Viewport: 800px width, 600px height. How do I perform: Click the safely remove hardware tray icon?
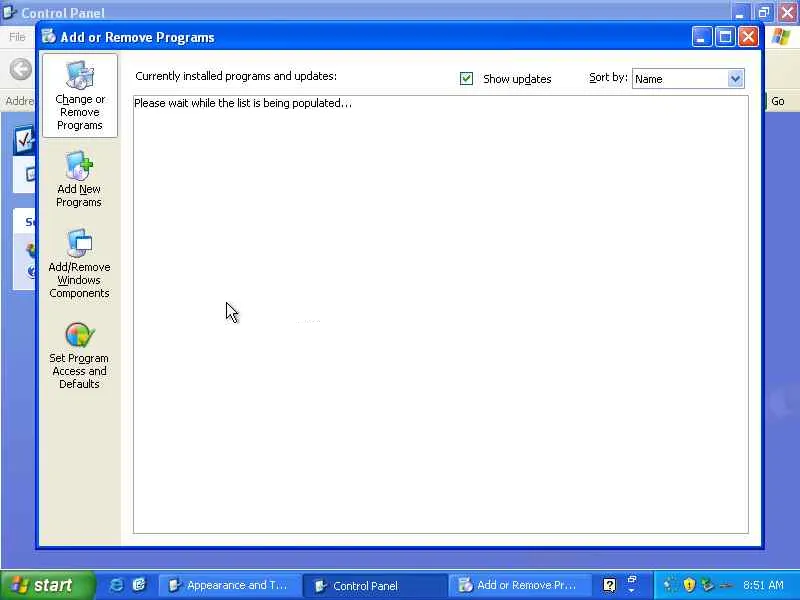tap(708, 585)
